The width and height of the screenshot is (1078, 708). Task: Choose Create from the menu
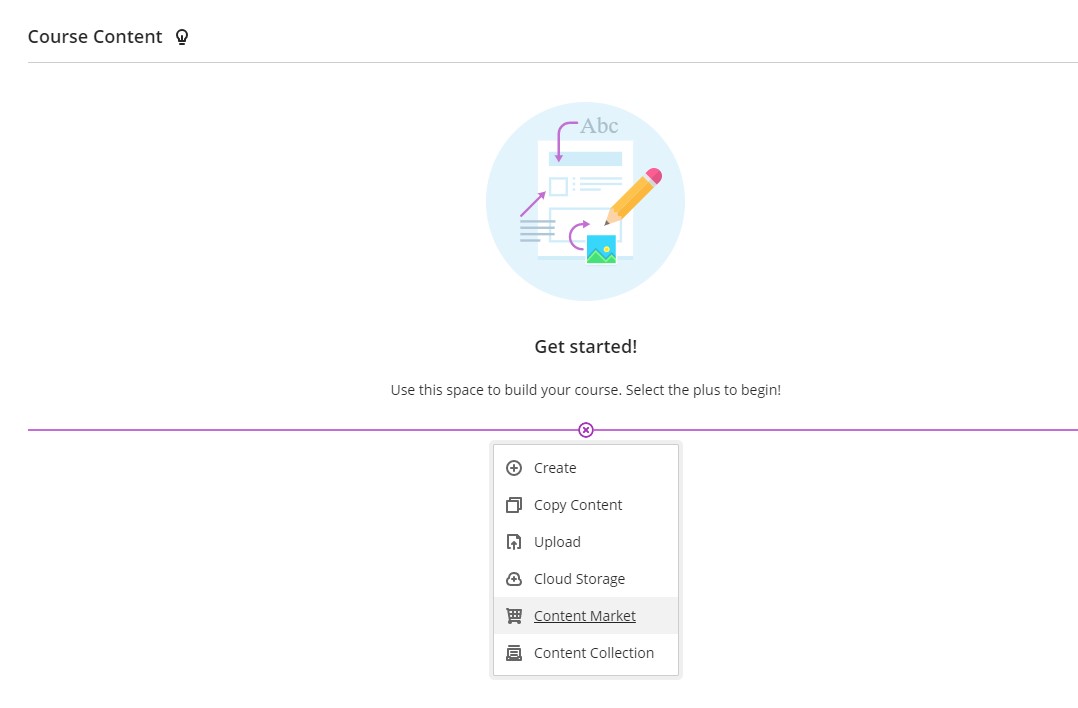[x=586, y=468]
